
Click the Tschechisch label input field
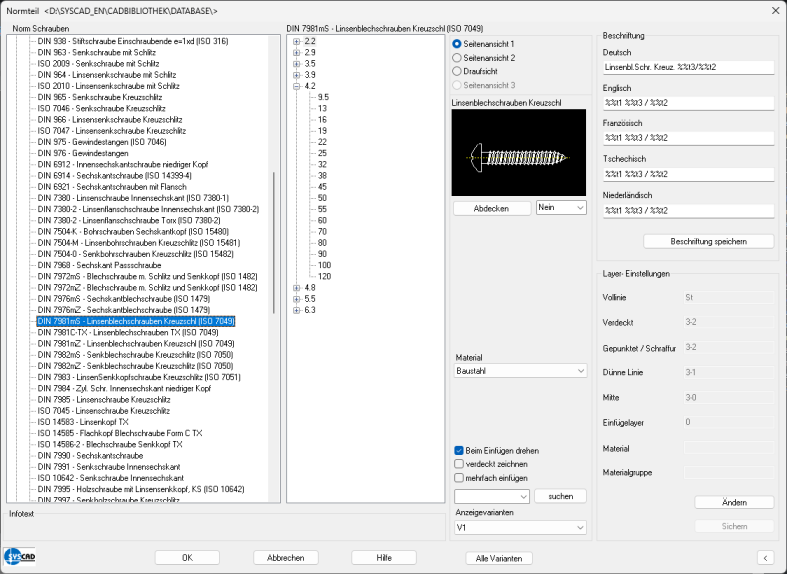(x=688, y=174)
